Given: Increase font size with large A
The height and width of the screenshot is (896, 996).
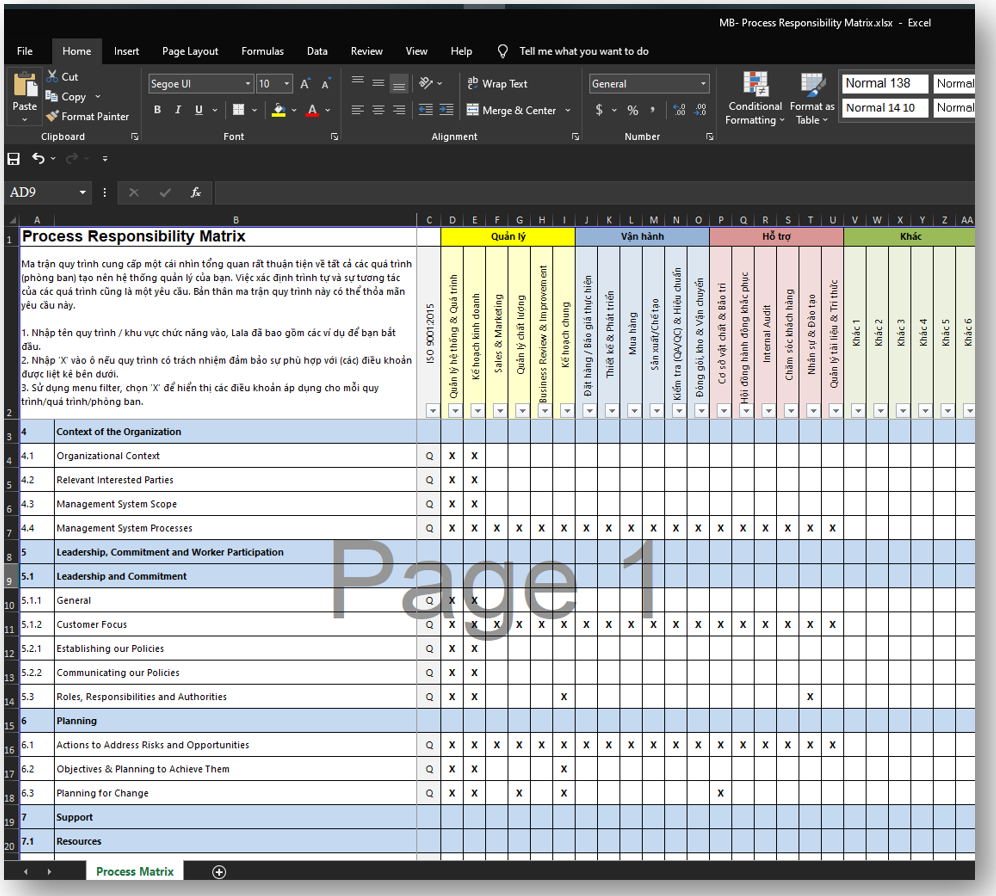Looking at the screenshot, I should [305, 84].
